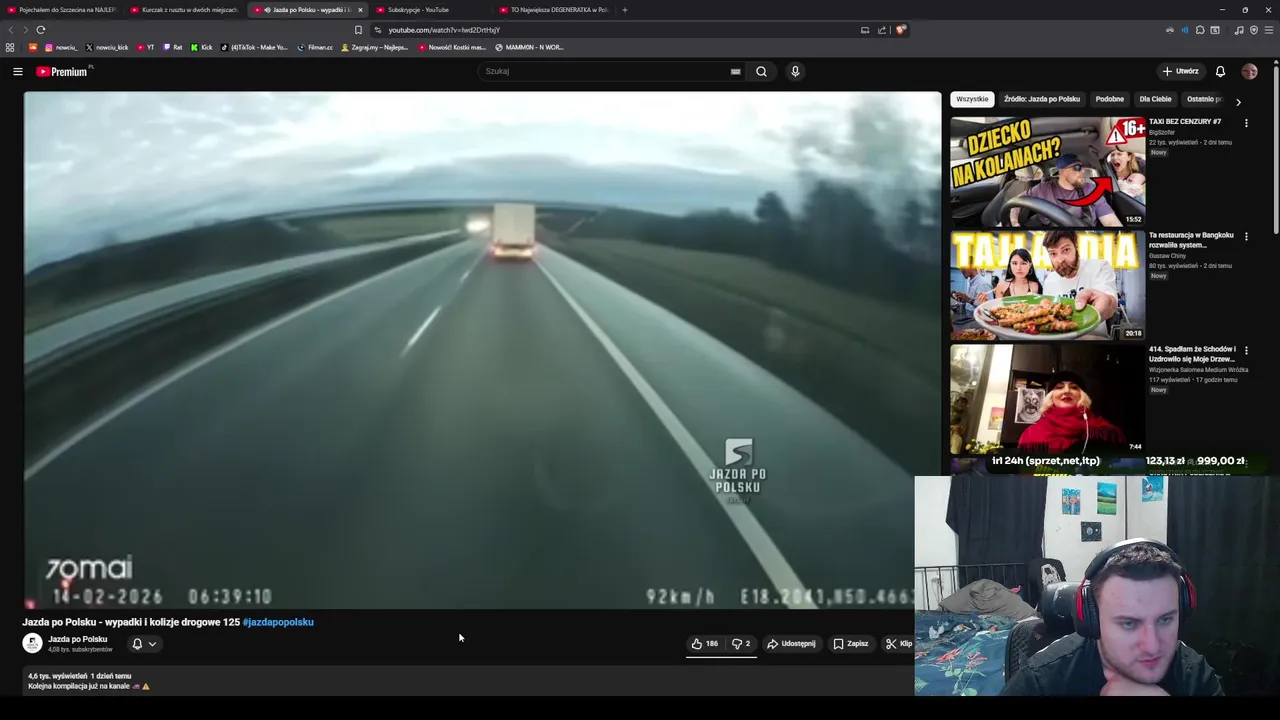The width and height of the screenshot is (1280, 720).
Task: Switch to 'TO Największa DEGENERATKA' browser tab
Action: (x=554, y=10)
